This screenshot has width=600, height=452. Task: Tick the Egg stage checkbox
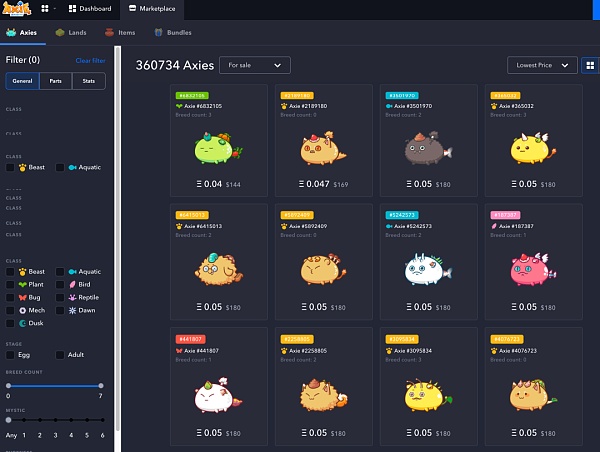[11, 355]
